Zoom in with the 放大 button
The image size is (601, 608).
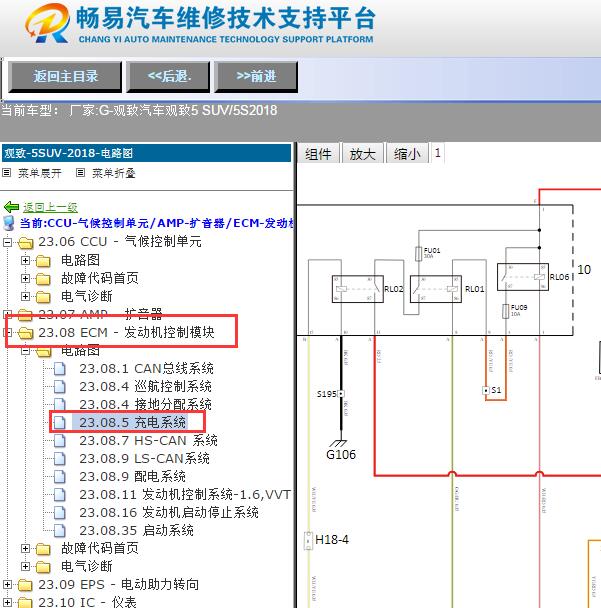click(363, 154)
